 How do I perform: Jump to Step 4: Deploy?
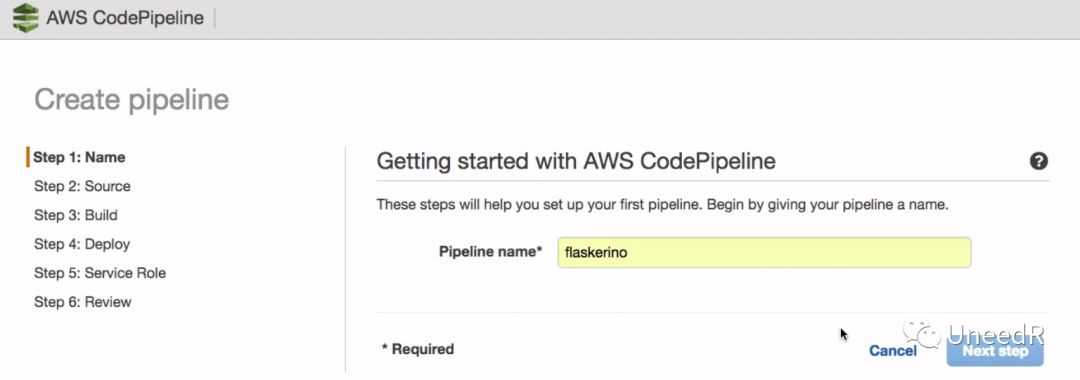[82, 244]
